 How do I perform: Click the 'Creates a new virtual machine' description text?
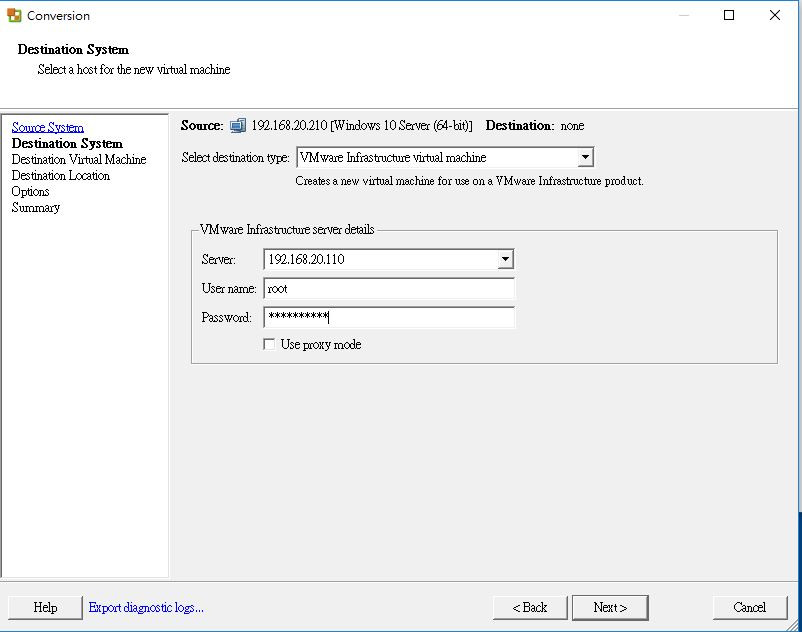click(470, 181)
